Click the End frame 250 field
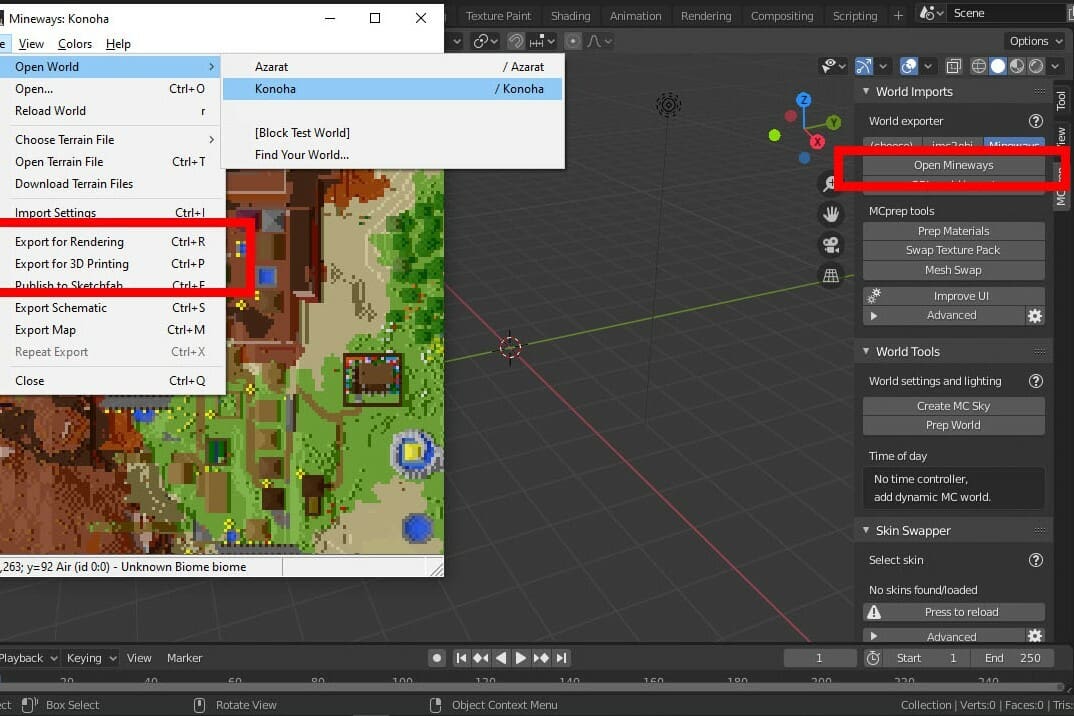The height and width of the screenshot is (716, 1074). click(1012, 658)
